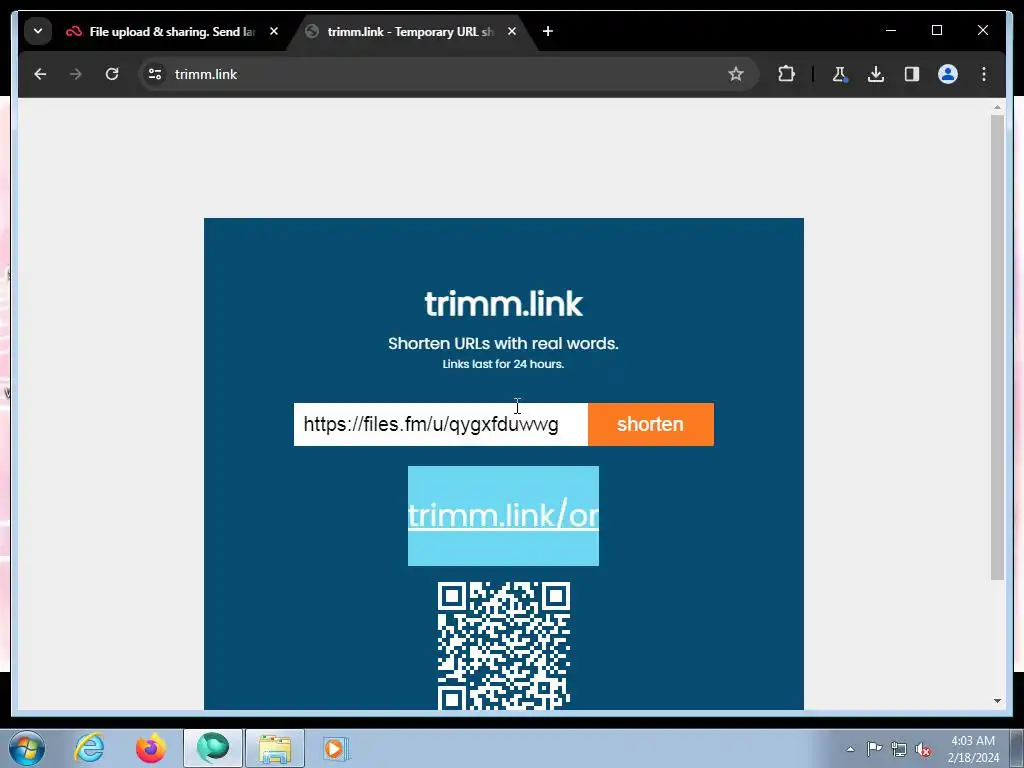Screen dimensions: 1024x768
Task: Open Chrome three-dot menu
Action: pos(984,74)
